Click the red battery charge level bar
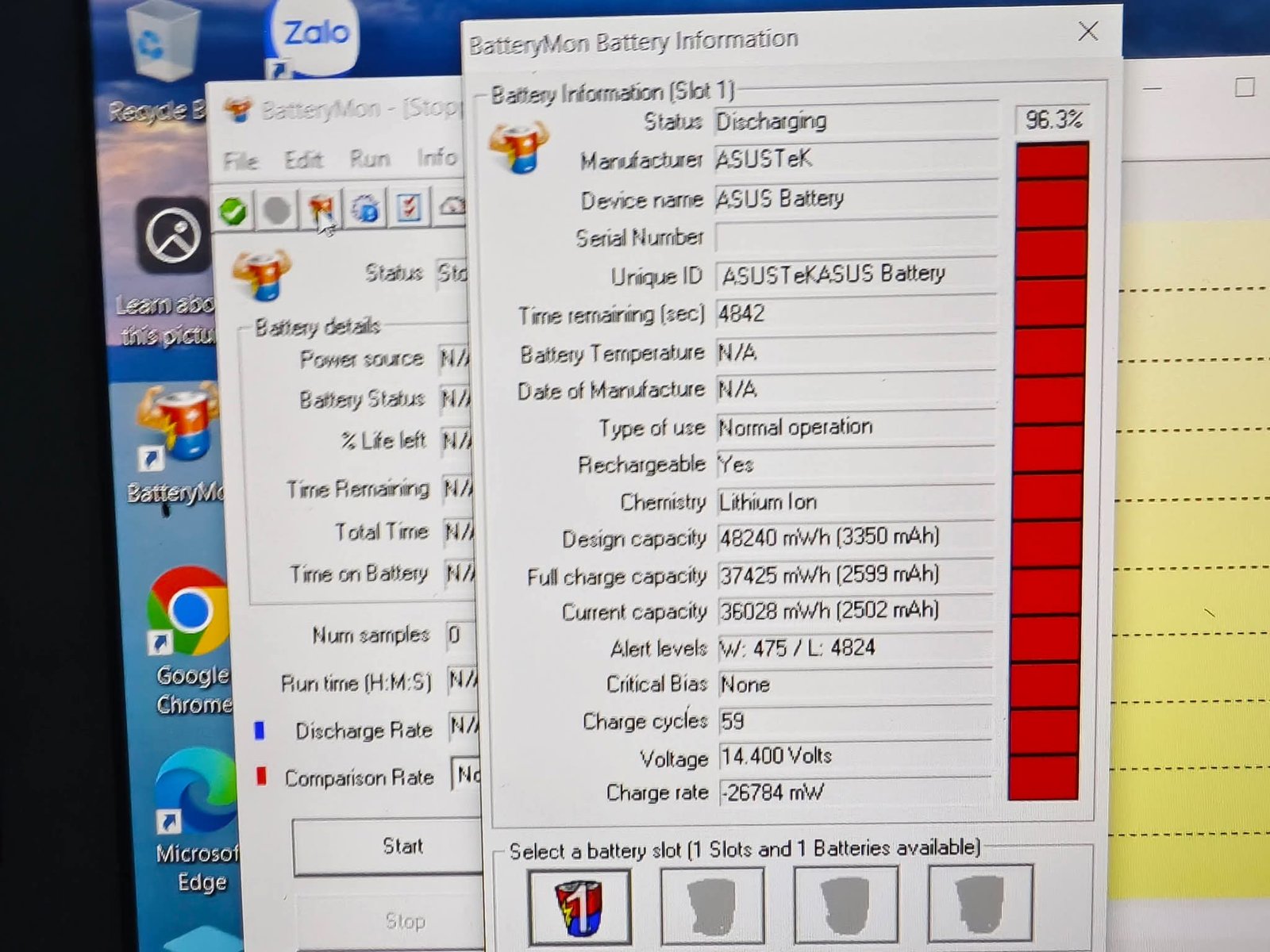This screenshot has width=1270, height=952. pos(1049,470)
